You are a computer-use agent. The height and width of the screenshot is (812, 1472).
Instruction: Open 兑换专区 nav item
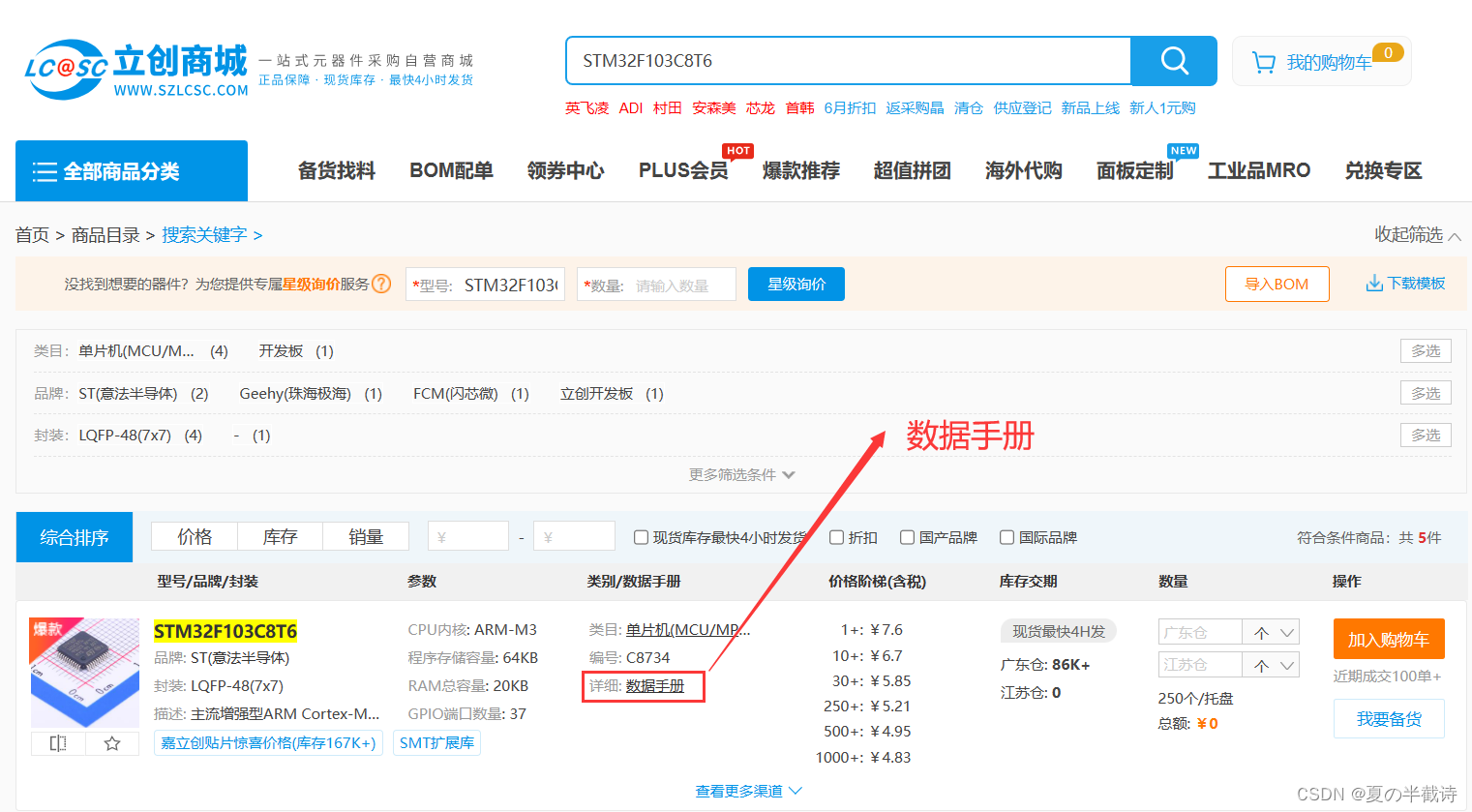coord(1384,170)
